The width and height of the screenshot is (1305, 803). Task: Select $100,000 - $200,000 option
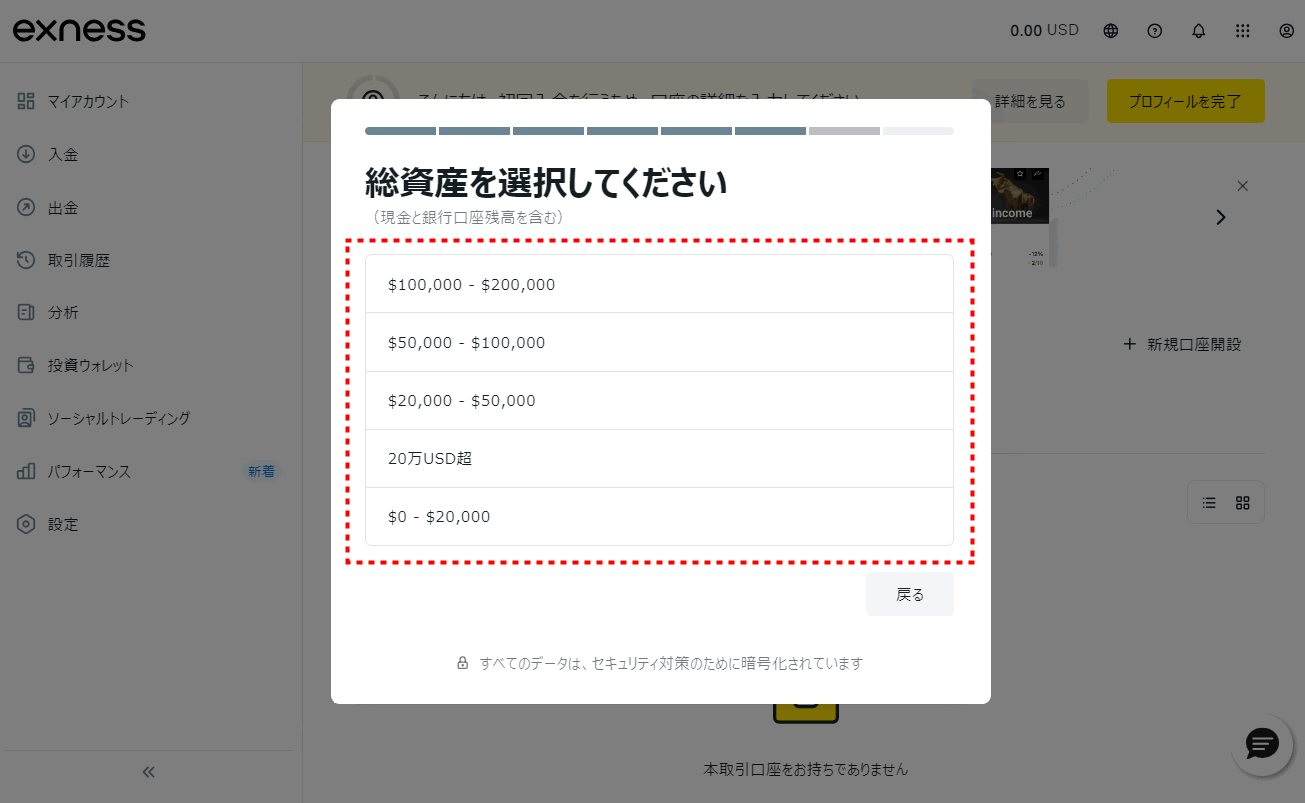(659, 284)
